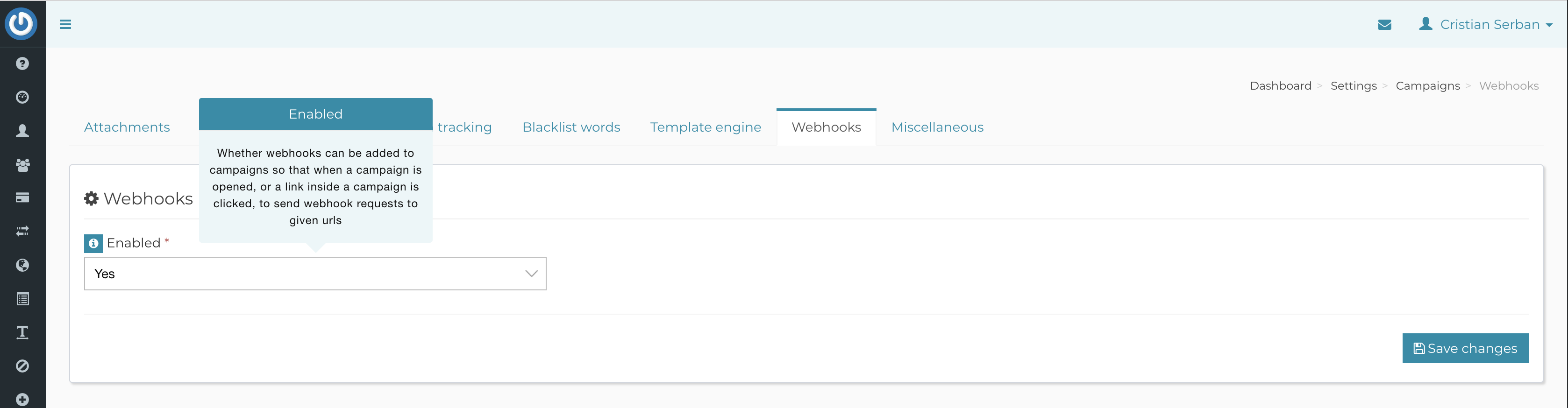Open the single user sidebar icon

[x=22, y=131]
